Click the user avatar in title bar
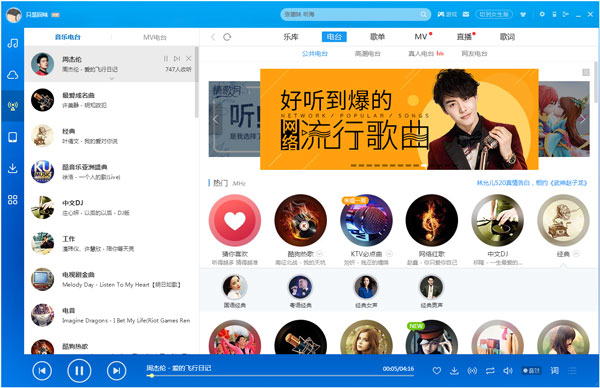600x388 pixels. pos(13,15)
